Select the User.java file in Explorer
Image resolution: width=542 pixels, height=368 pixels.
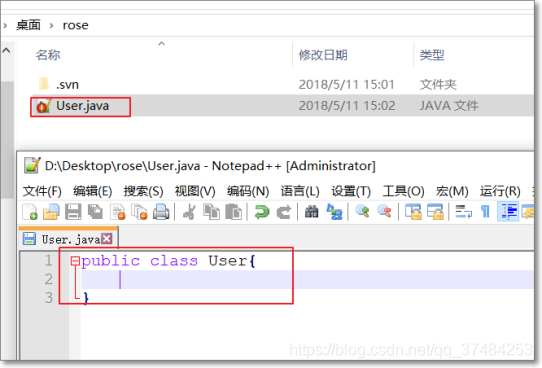[82, 106]
